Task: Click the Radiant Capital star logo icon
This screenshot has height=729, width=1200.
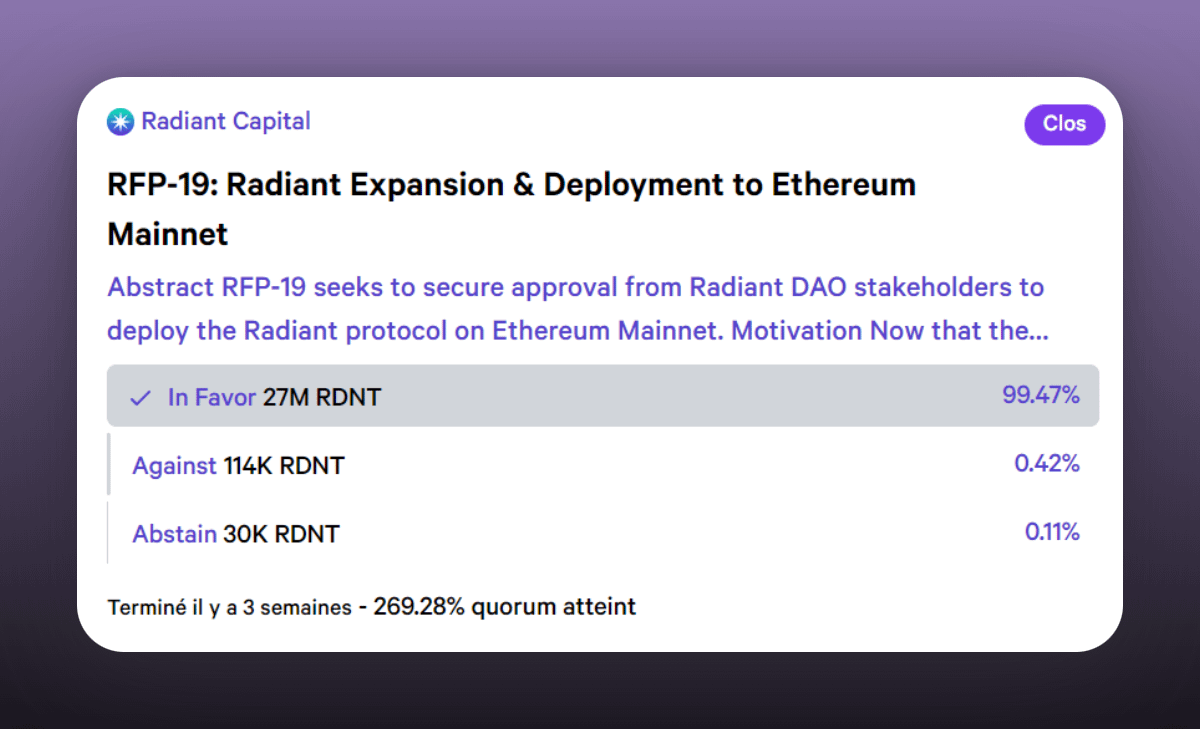Action: 121,122
